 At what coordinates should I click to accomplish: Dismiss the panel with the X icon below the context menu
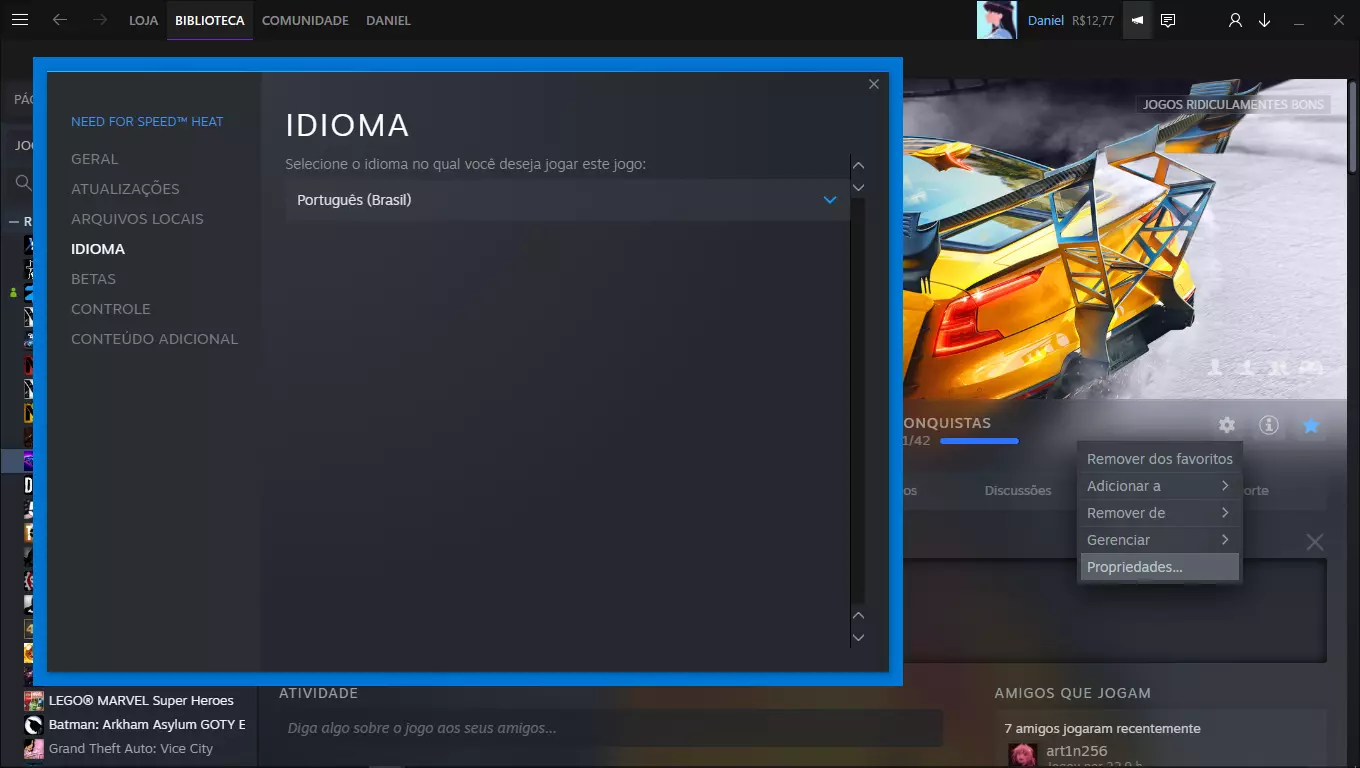point(1315,542)
